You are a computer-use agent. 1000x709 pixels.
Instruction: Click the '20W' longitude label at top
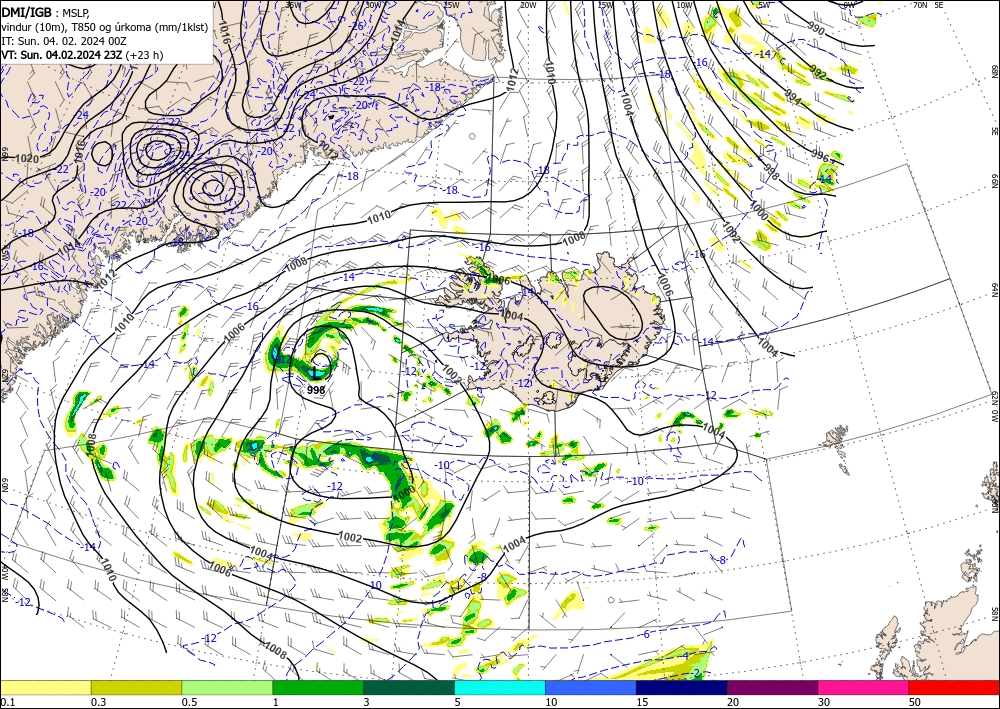click(x=527, y=4)
